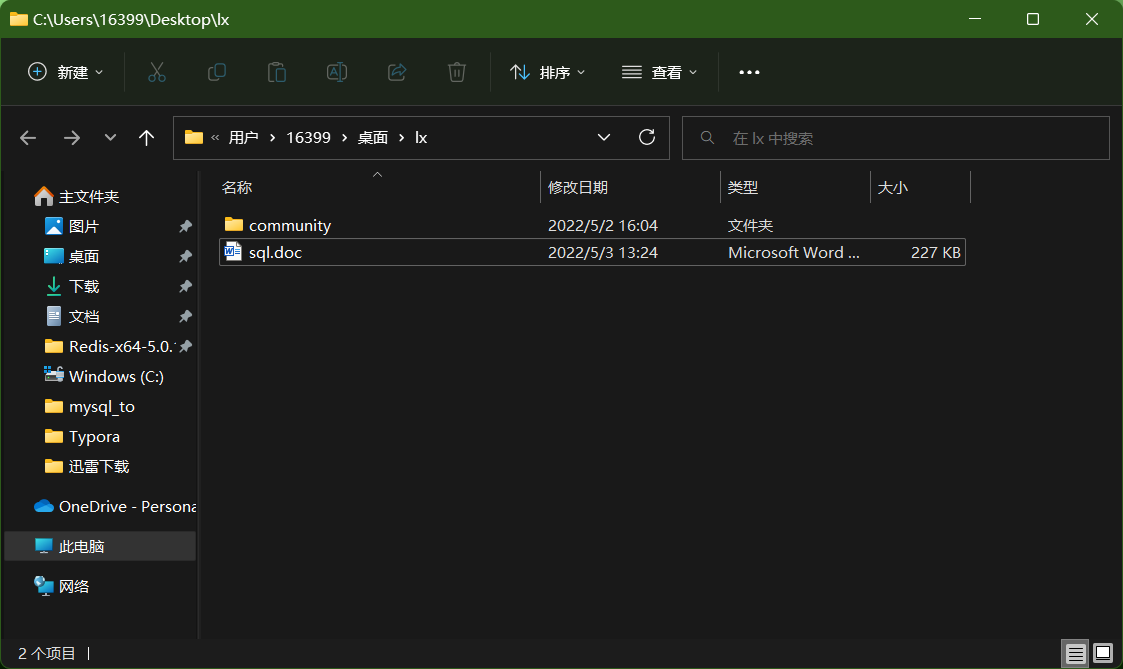This screenshot has width=1123, height=669.
Task: Click the 2022/5/3 13:24 date cell
Action: tap(602, 252)
